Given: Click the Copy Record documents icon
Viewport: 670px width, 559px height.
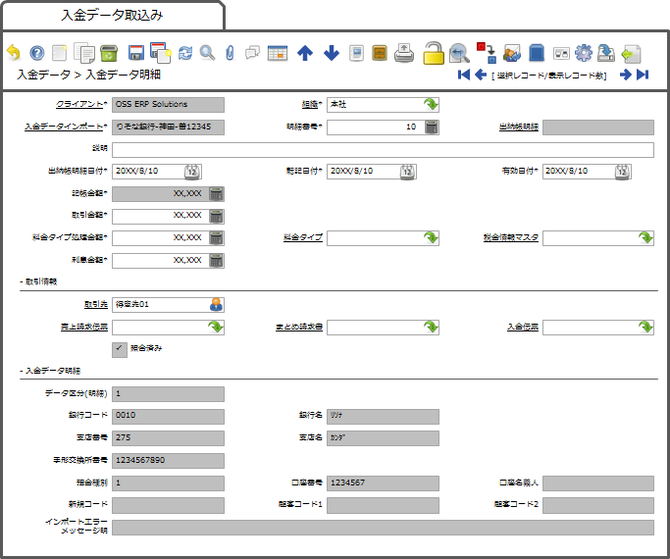Looking at the screenshot, I should click(x=84, y=53).
